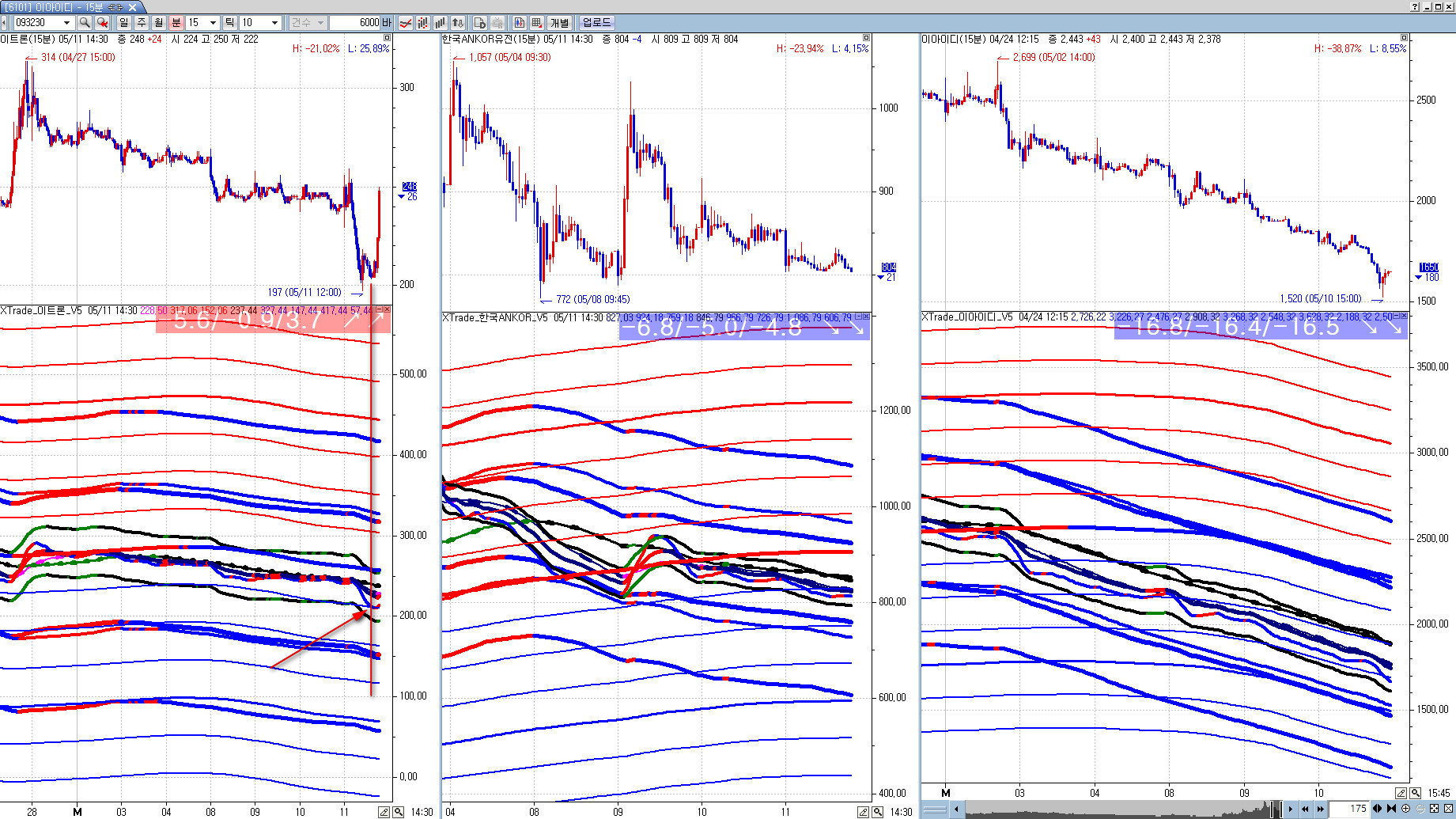Viewport: 1456px width, 819px height.
Task: Toggle the 주 (weekly) period button
Action: coord(142,23)
